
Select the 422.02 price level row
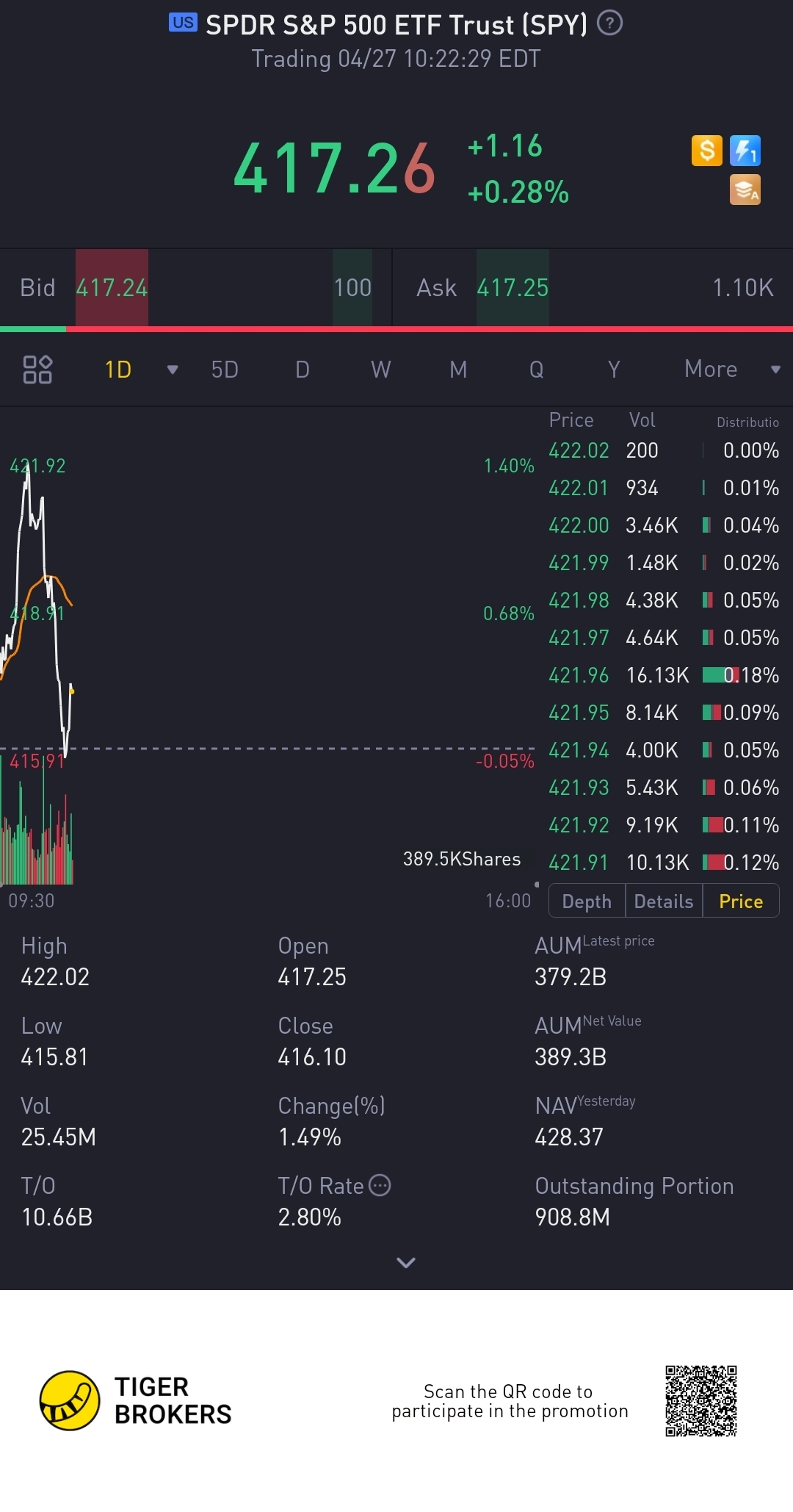tap(664, 450)
